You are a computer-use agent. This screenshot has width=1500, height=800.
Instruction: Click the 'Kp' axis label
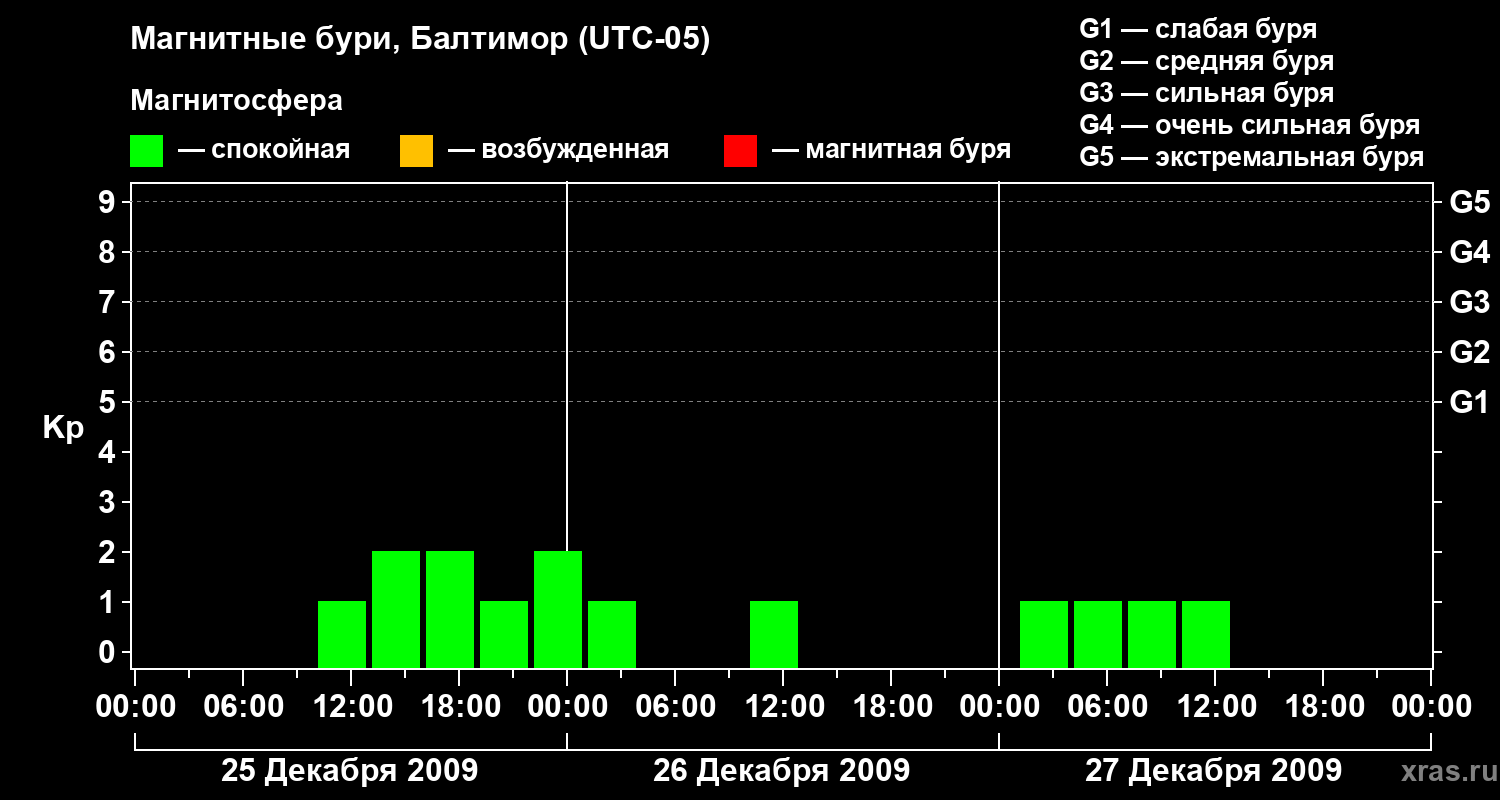coord(63,428)
